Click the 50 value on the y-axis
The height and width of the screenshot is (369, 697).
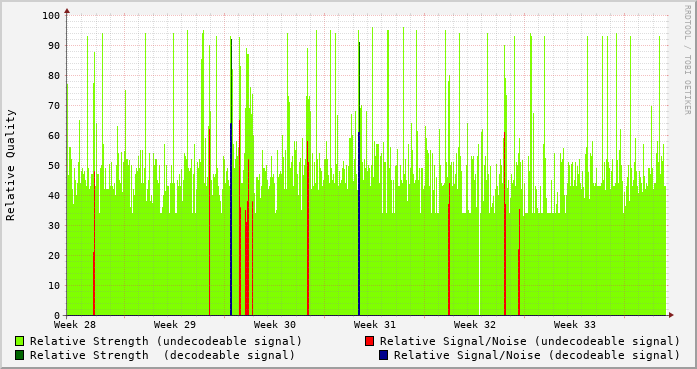54,165
